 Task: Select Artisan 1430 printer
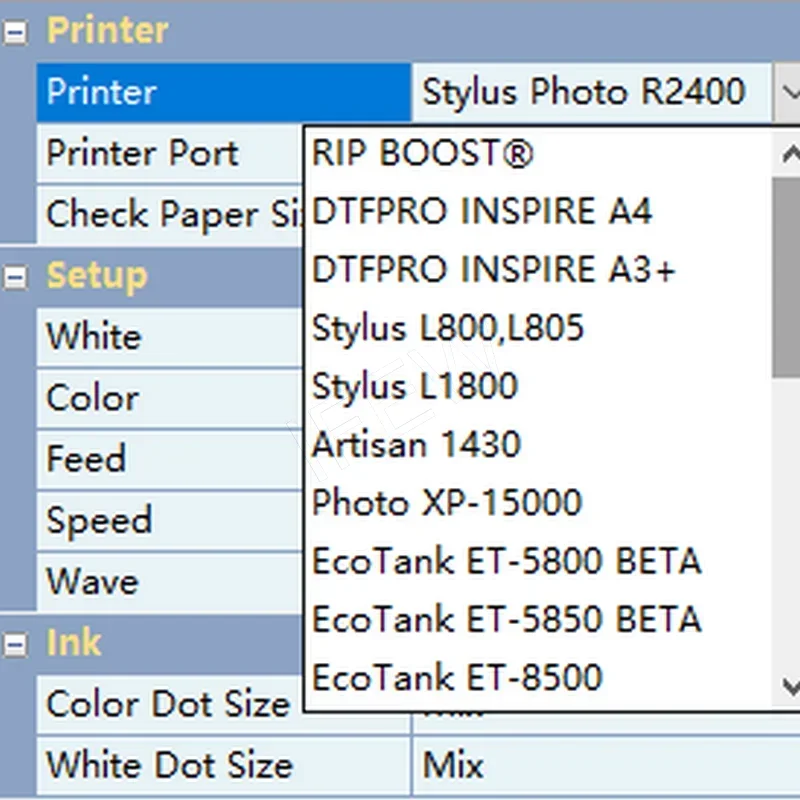pos(416,444)
